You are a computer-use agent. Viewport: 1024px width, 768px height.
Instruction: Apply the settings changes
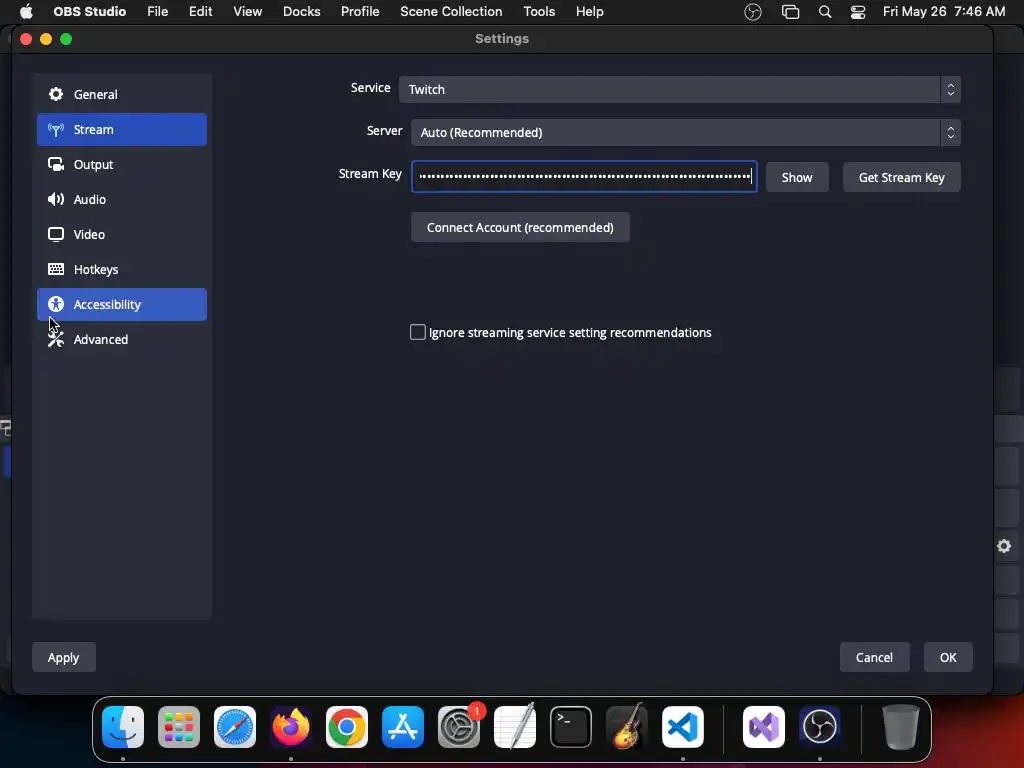(x=63, y=658)
